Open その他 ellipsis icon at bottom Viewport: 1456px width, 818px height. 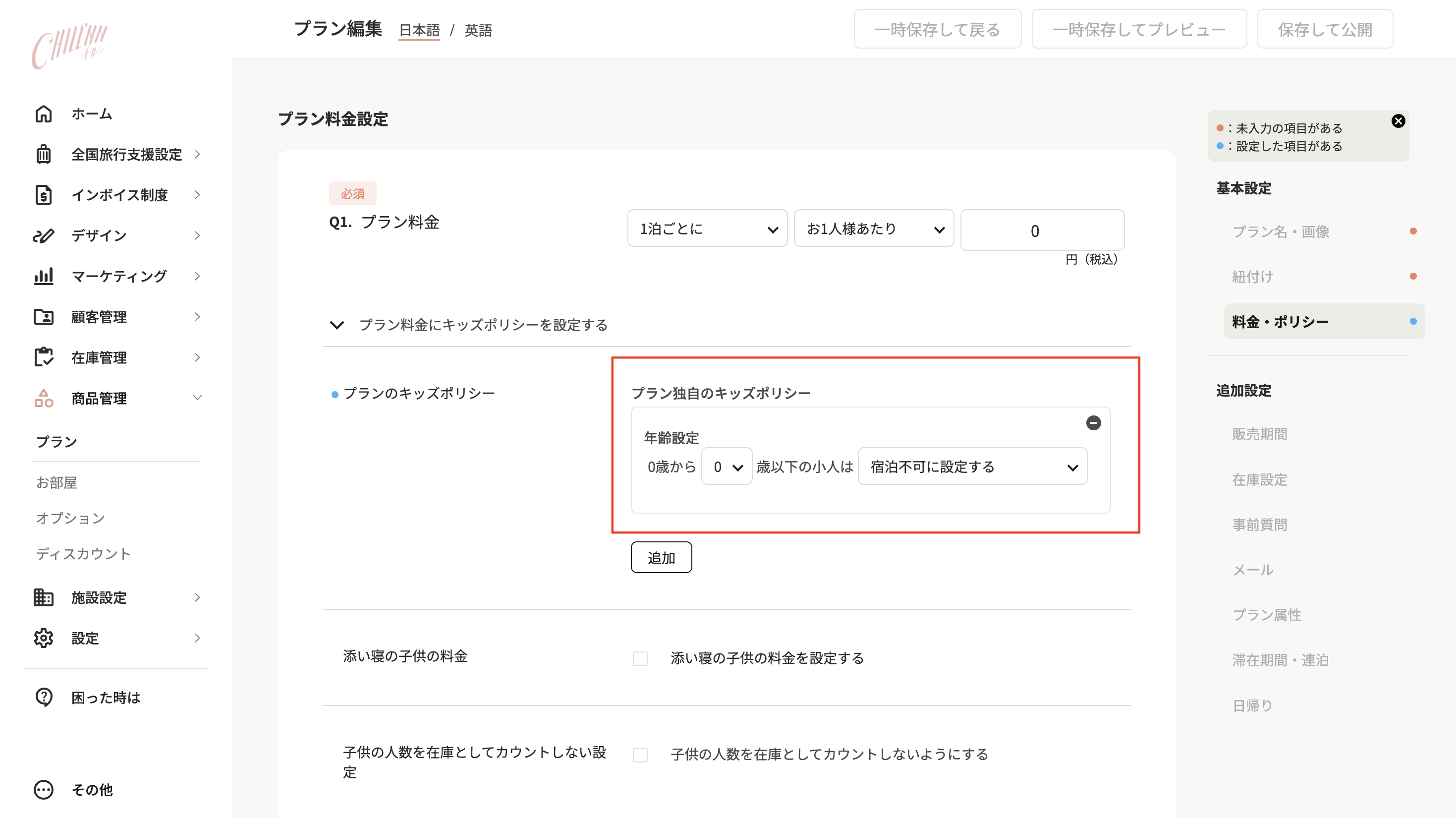click(44, 790)
